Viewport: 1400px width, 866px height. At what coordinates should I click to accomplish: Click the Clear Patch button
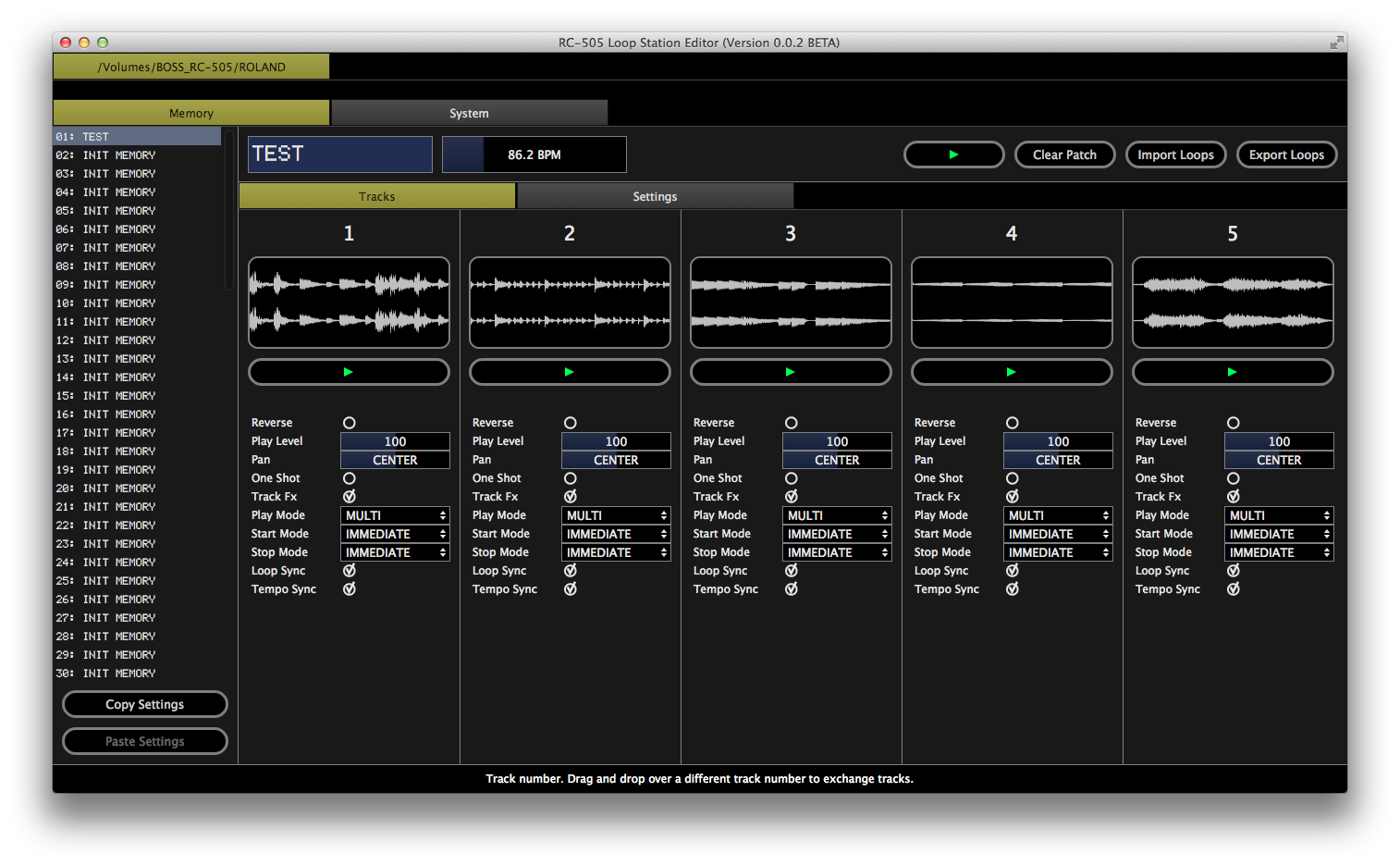pyautogui.click(x=1064, y=155)
